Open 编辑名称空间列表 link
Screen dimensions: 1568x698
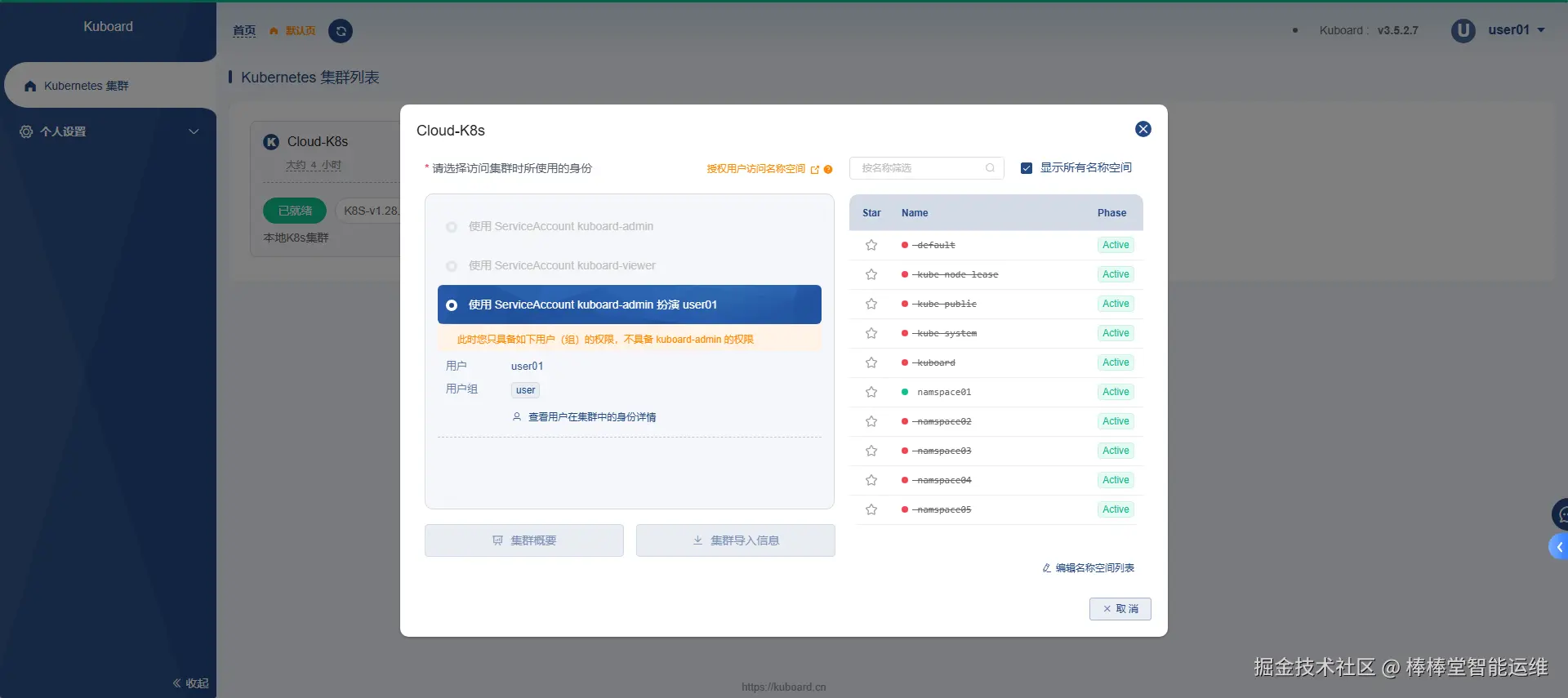pyautogui.click(x=1089, y=568)
